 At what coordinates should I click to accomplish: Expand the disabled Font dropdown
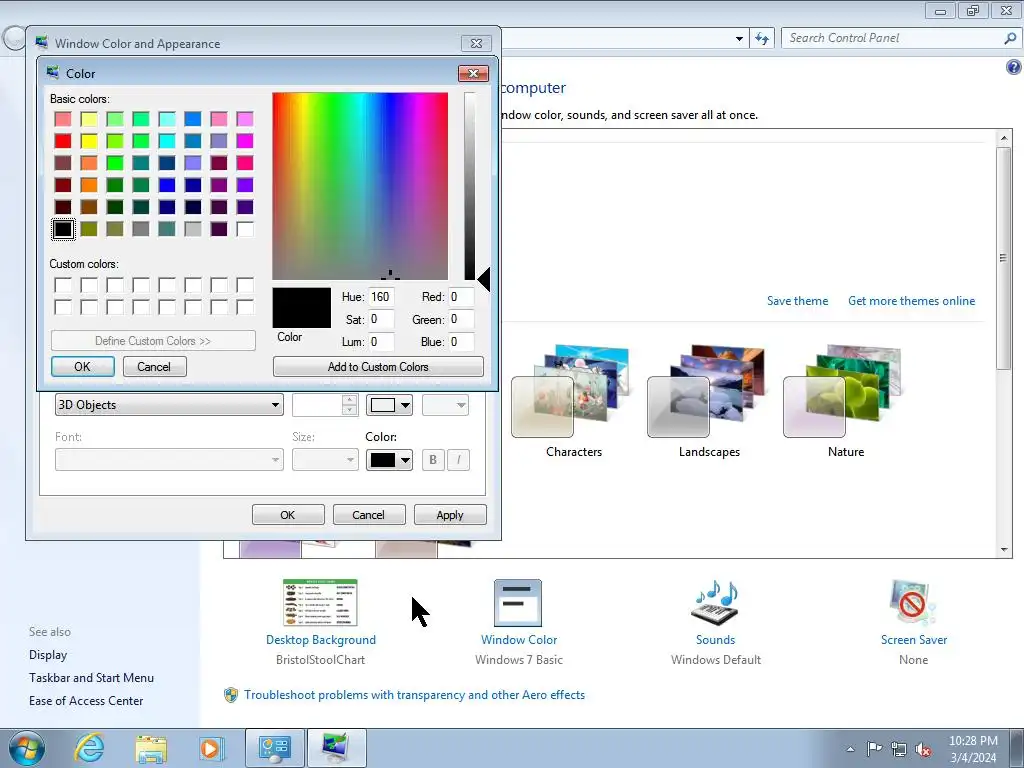pyautogui.click(x=169, y=460)
